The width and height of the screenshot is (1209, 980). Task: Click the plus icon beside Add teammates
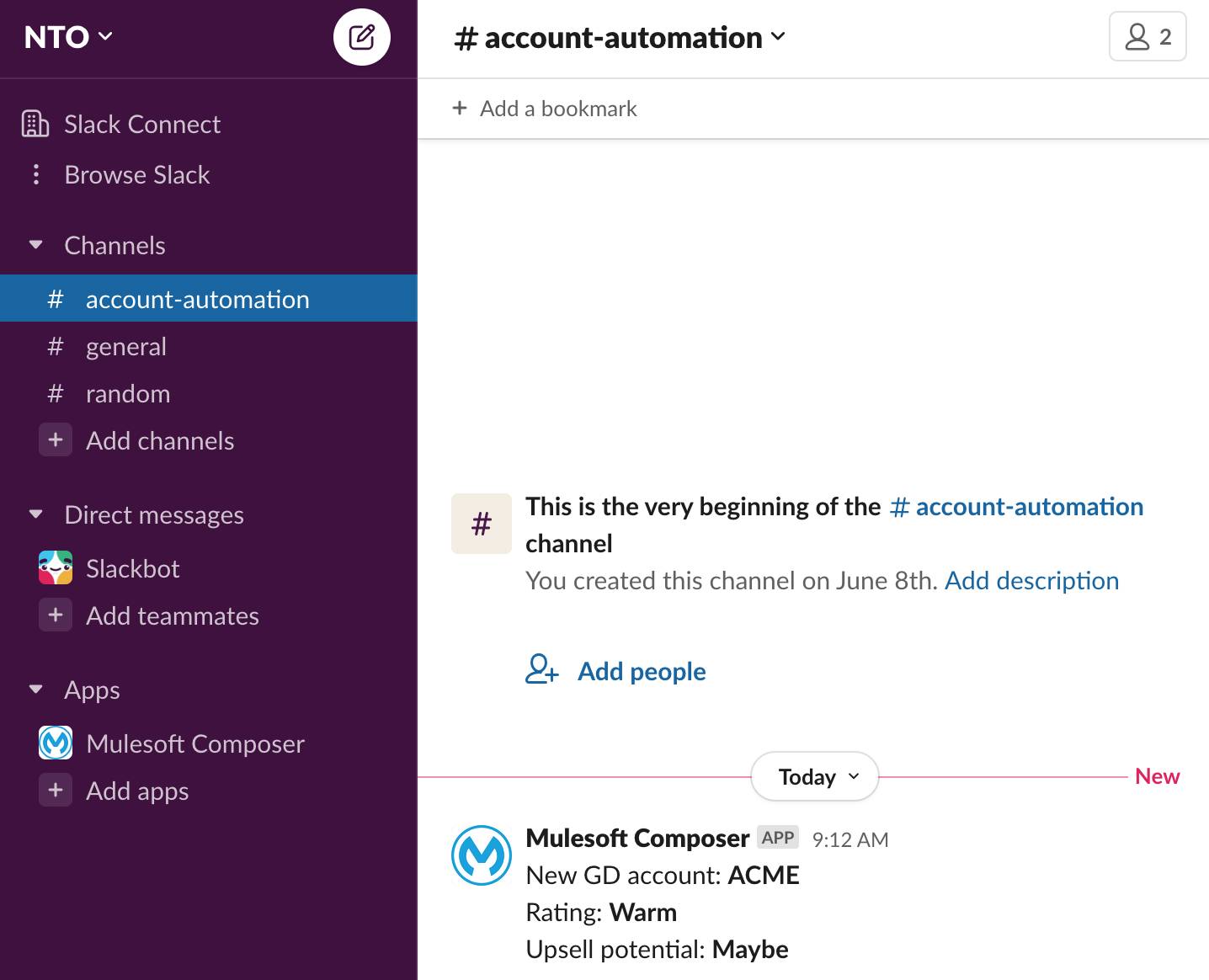click(x=56, y=615)
